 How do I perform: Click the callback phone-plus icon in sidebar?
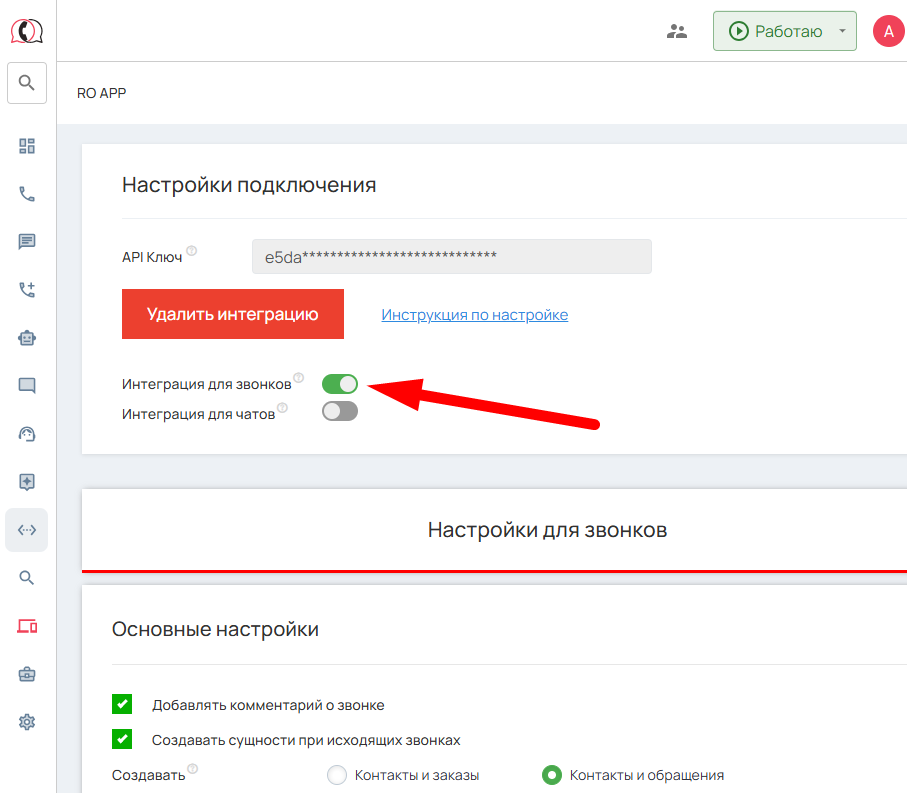[27, 290]
